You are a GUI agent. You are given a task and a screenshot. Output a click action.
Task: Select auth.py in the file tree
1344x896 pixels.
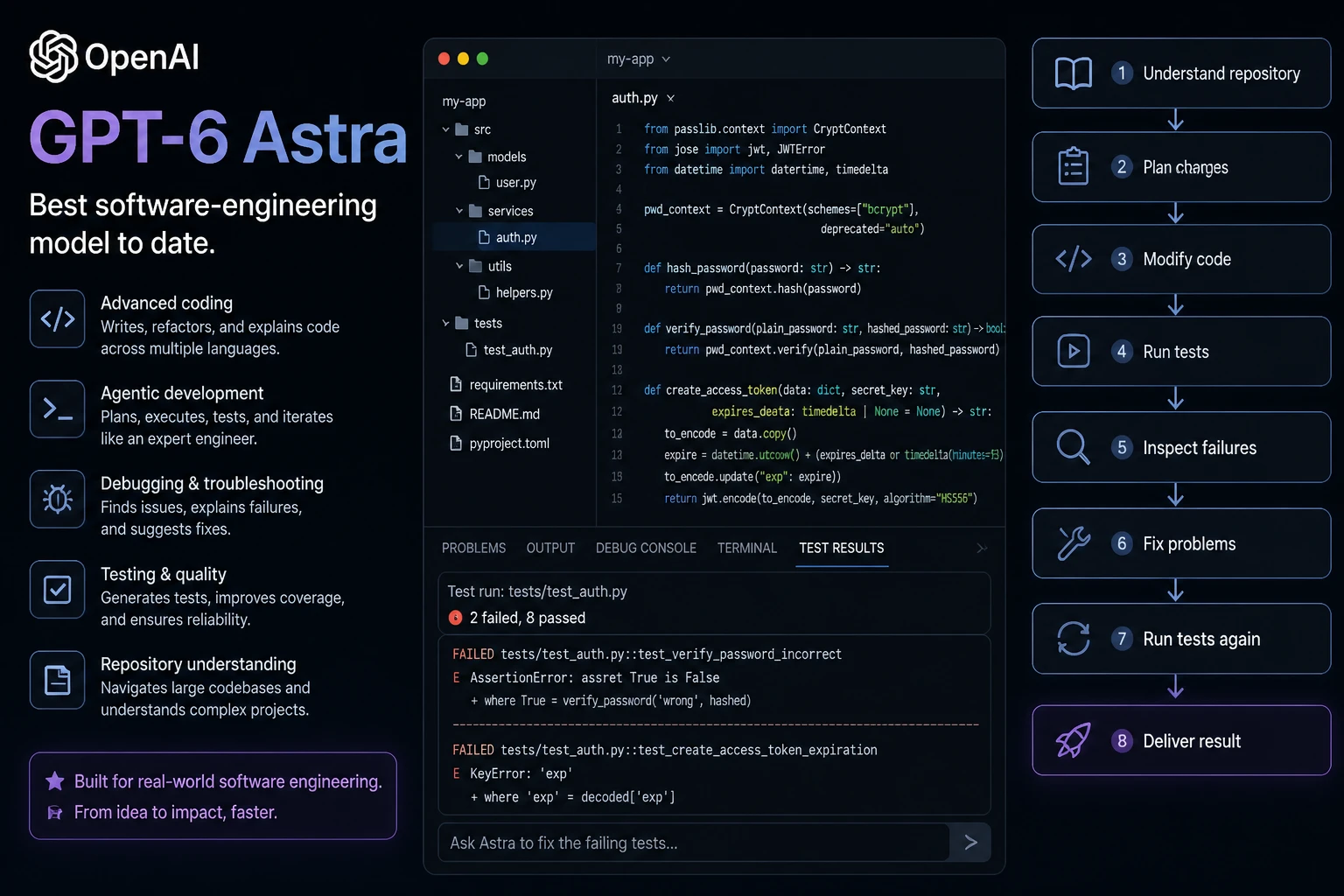pyautogui.click(x=514, y=237)
